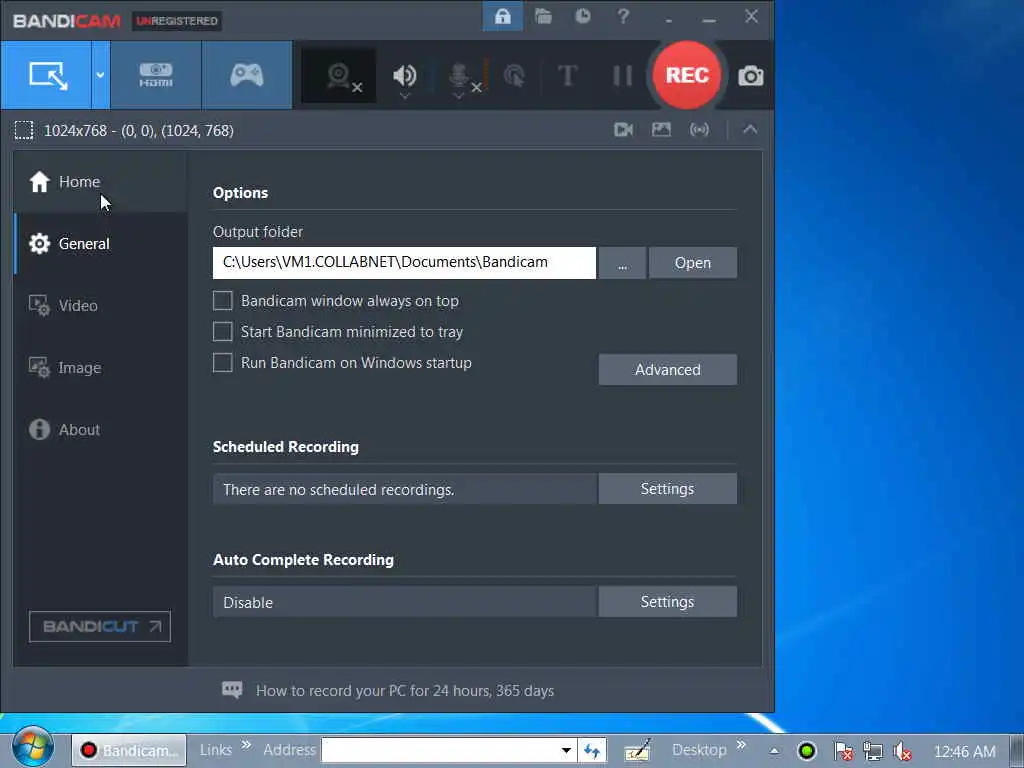
Task: Click the output folder path field
Action: [404, 263]
